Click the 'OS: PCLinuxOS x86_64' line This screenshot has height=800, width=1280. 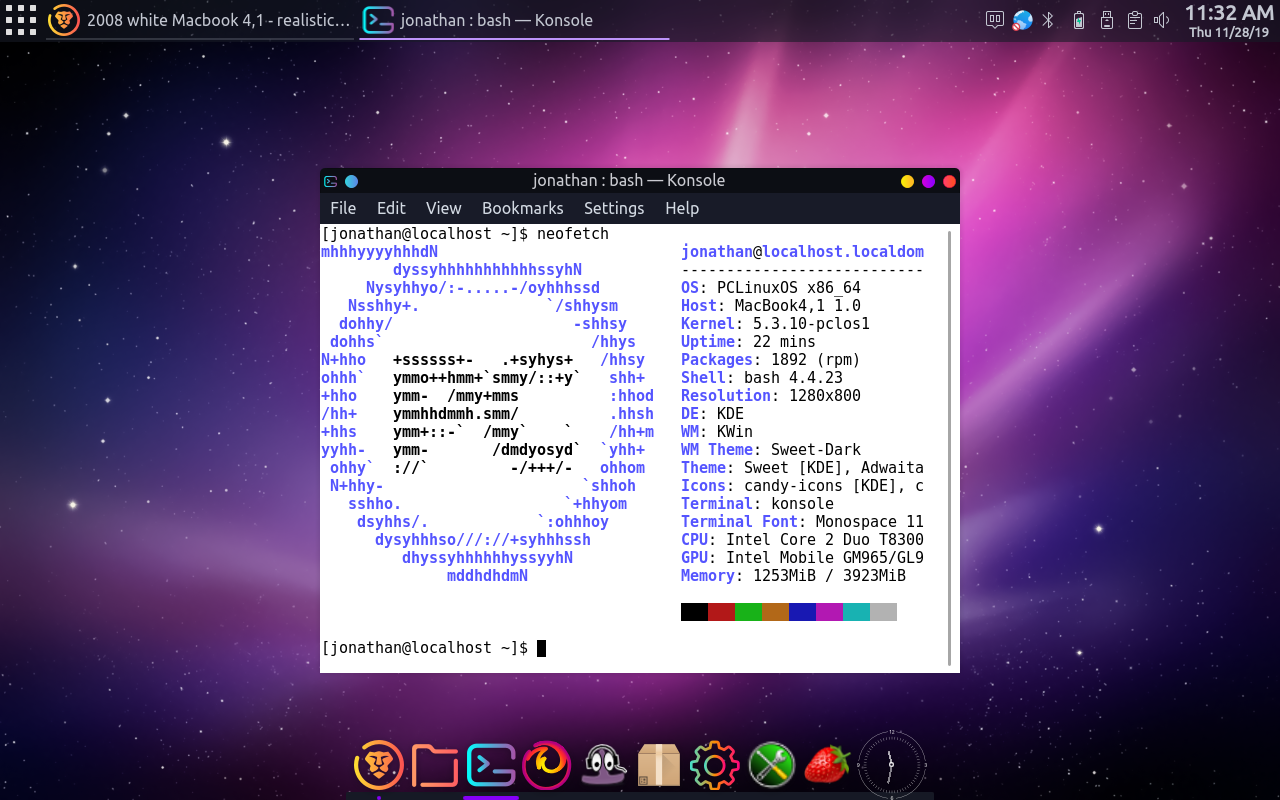coord(771,288)
